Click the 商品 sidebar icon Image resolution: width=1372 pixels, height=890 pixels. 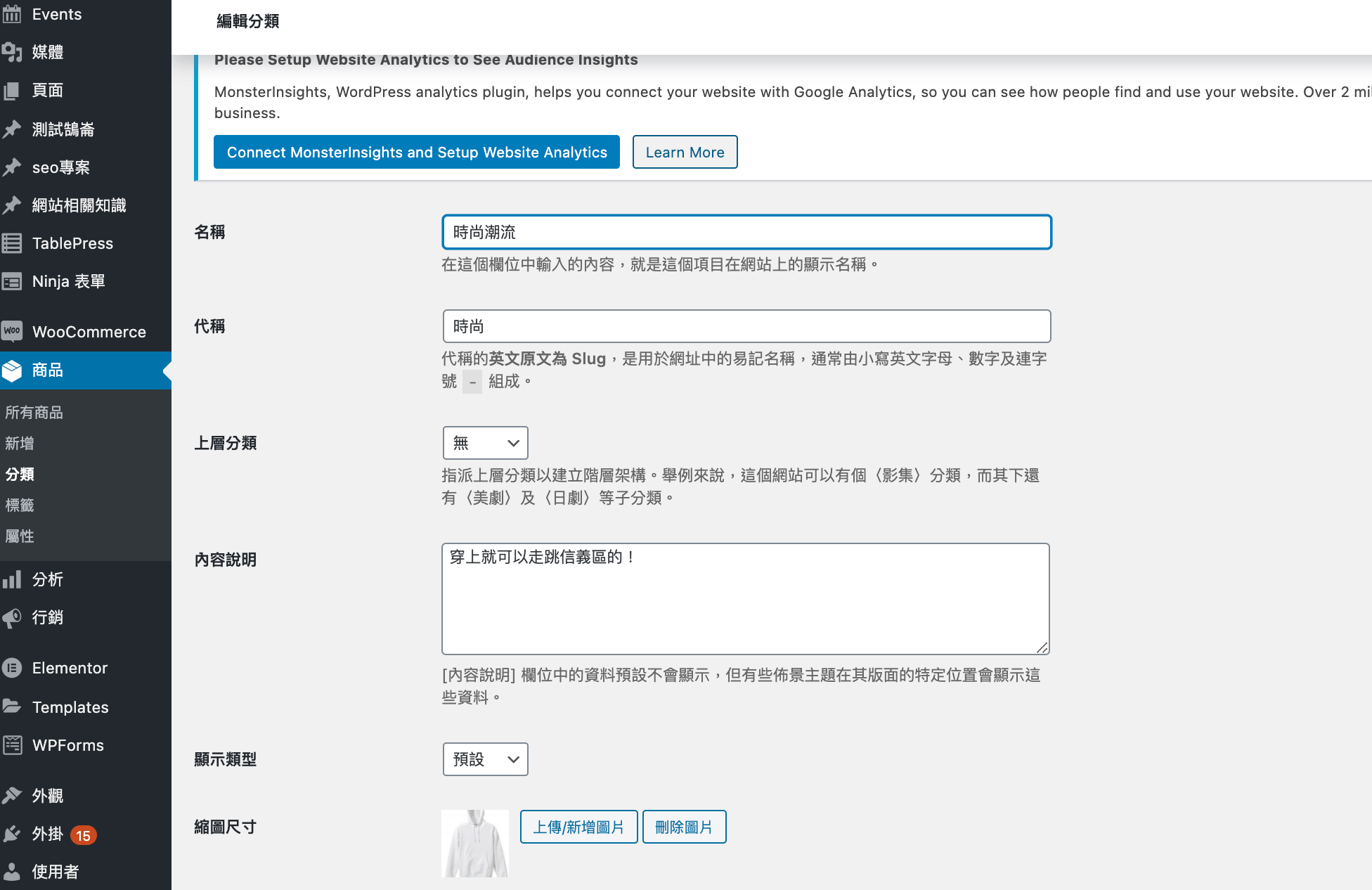[12, 371]
